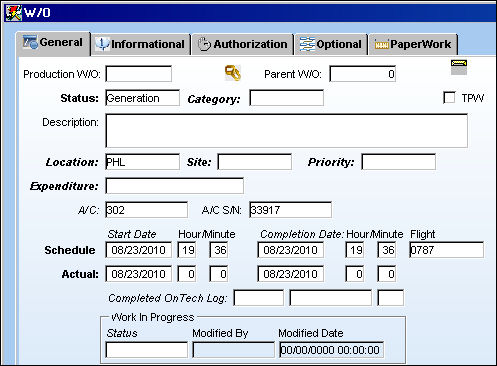
Task: Click middle Completed On Tech Log field
Action: tap(330, 298)
